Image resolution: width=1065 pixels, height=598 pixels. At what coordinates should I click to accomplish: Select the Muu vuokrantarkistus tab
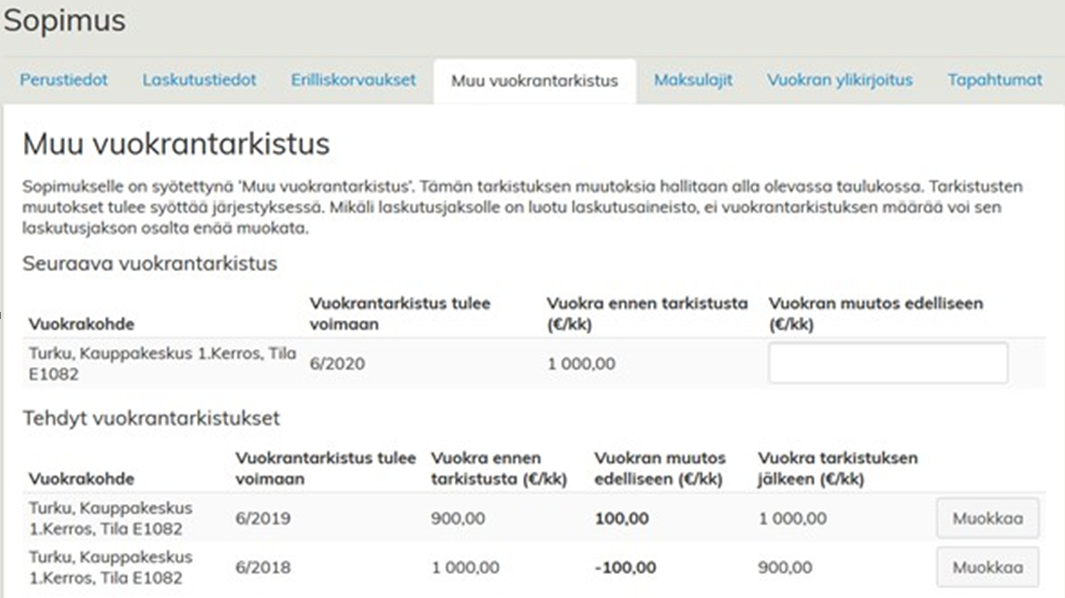534,81
